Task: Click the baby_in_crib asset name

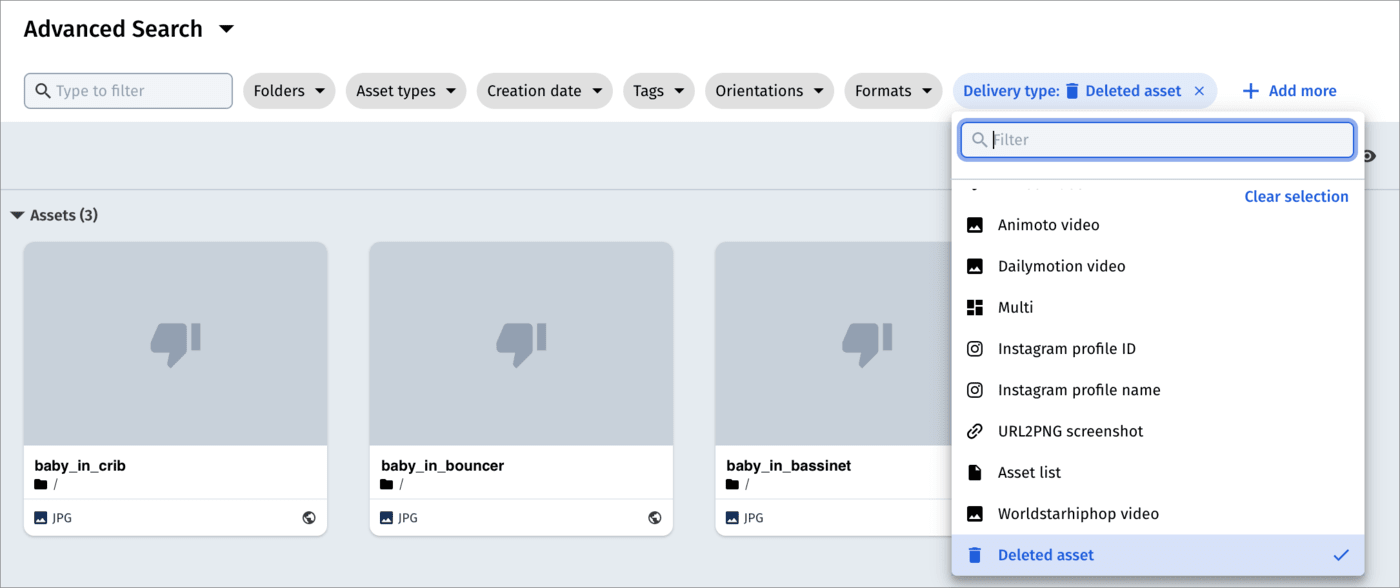Action: (80, 466)
